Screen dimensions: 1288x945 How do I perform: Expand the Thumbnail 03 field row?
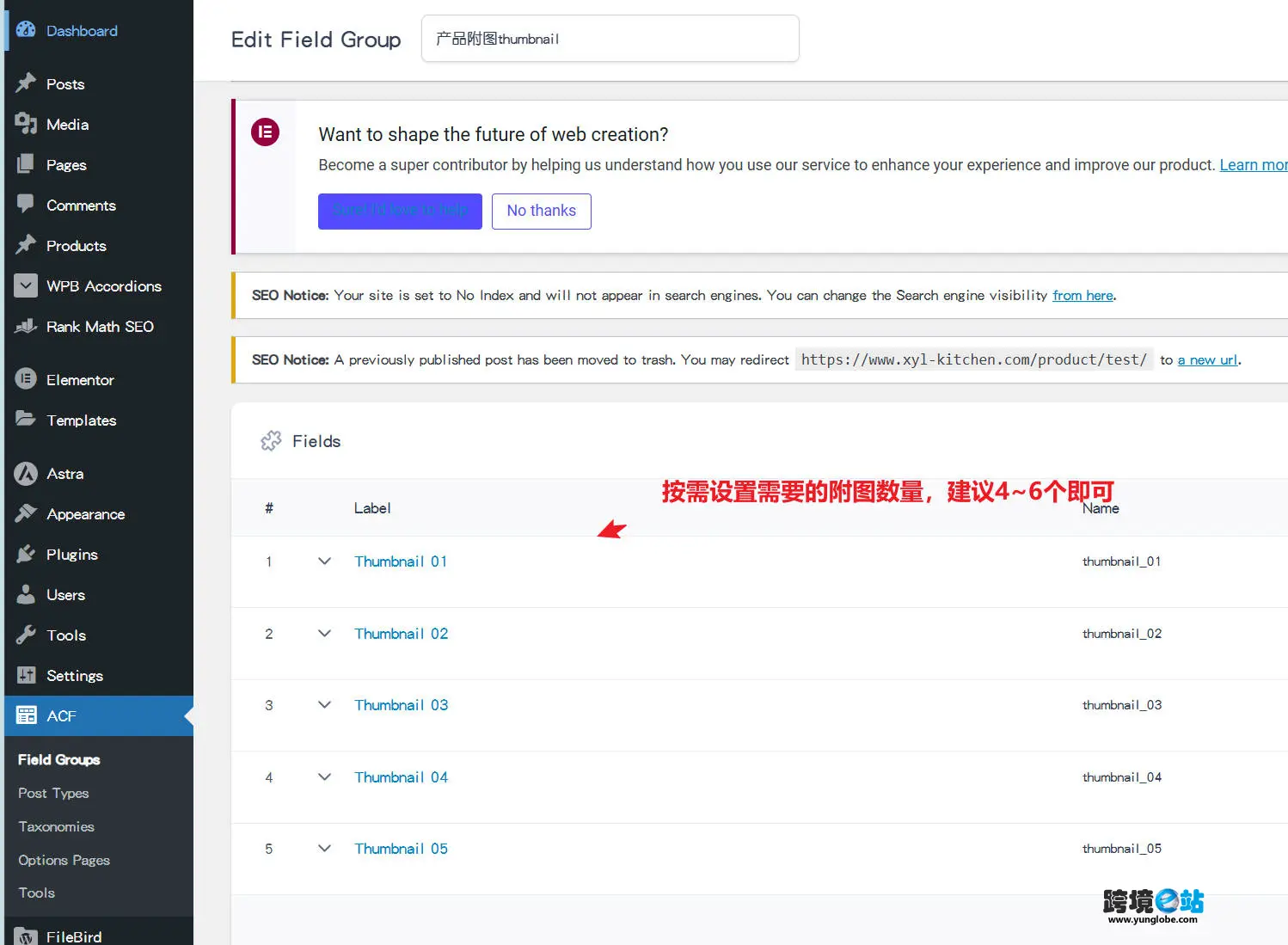coord(324,704)
